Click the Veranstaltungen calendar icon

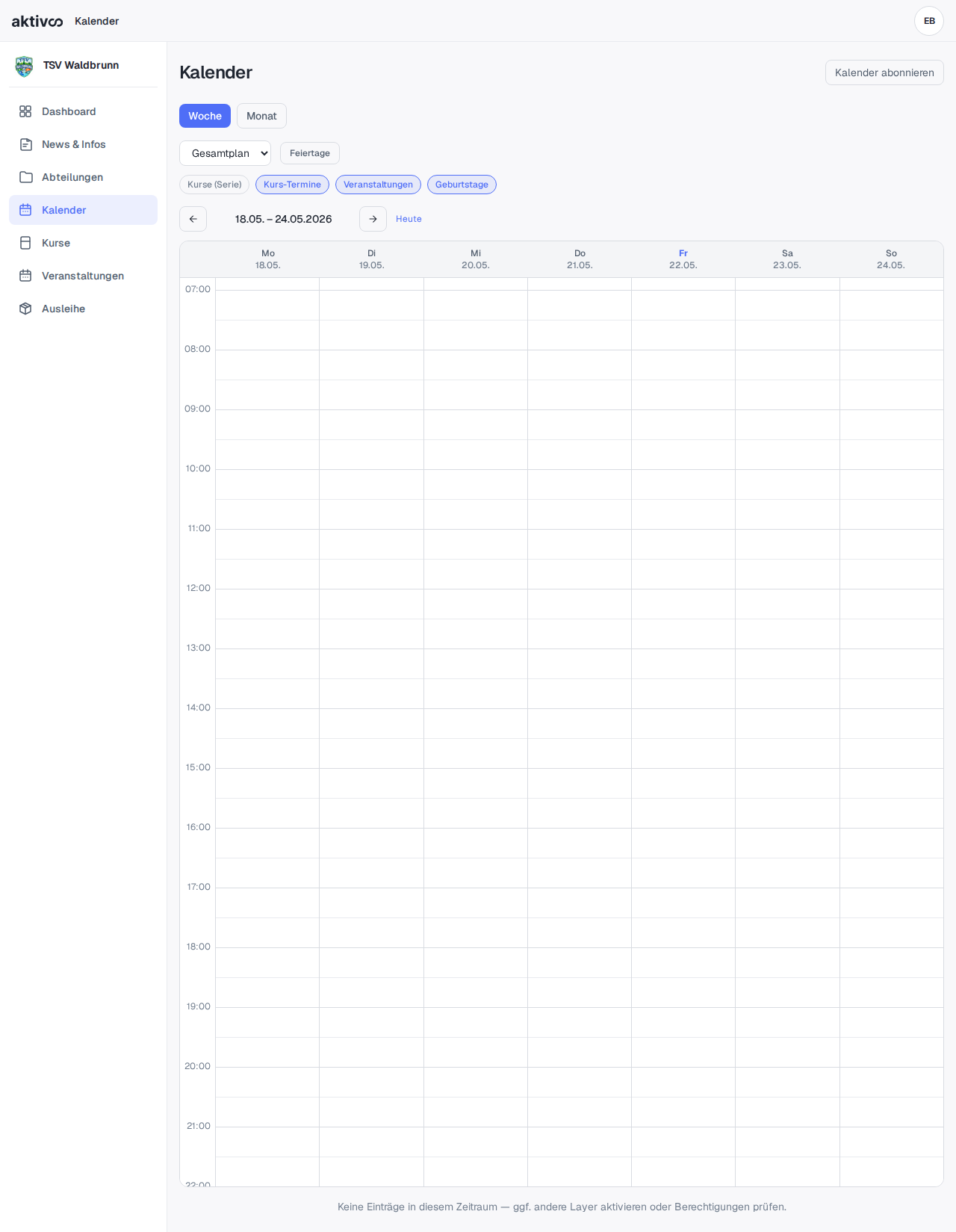point(25,276)
